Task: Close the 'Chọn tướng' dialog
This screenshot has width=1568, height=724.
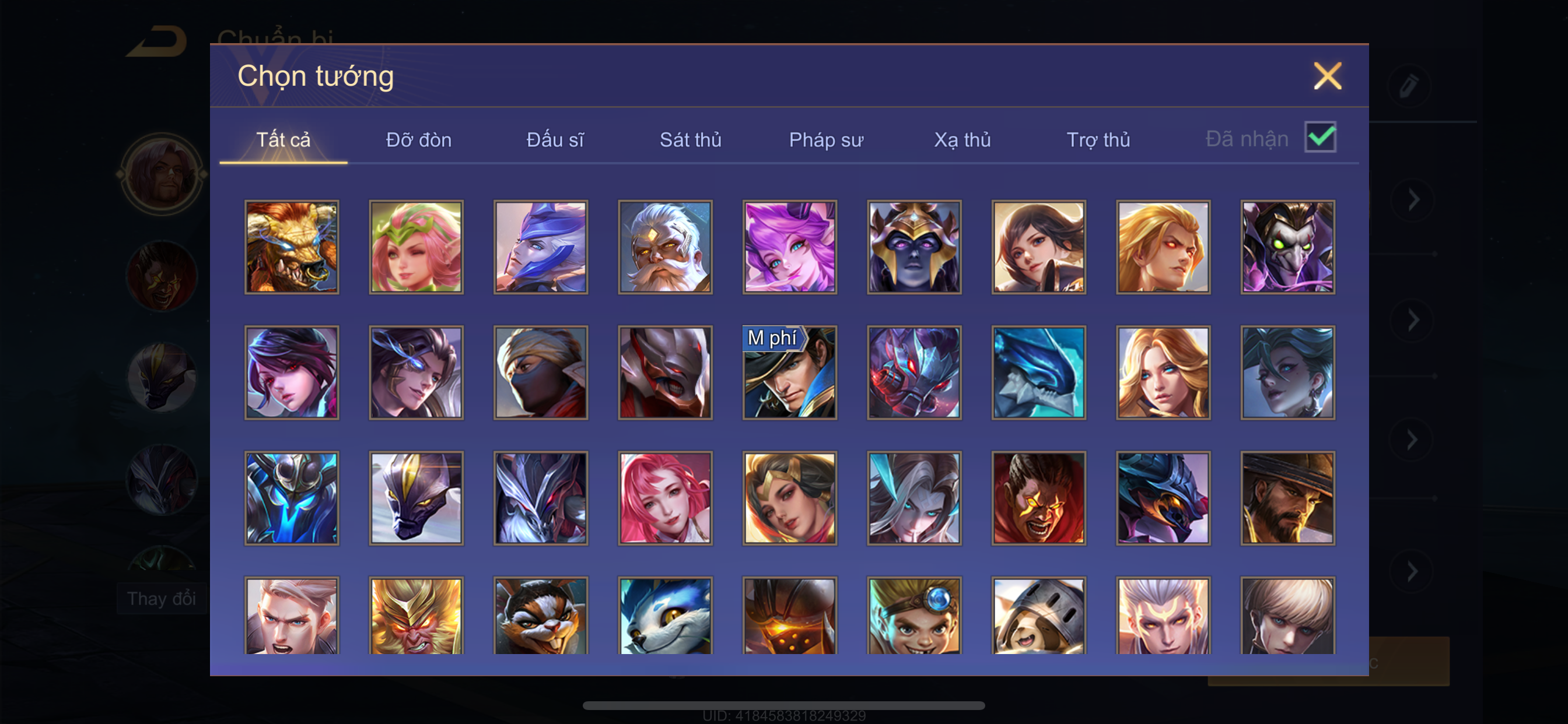Action: [1327, 76]
